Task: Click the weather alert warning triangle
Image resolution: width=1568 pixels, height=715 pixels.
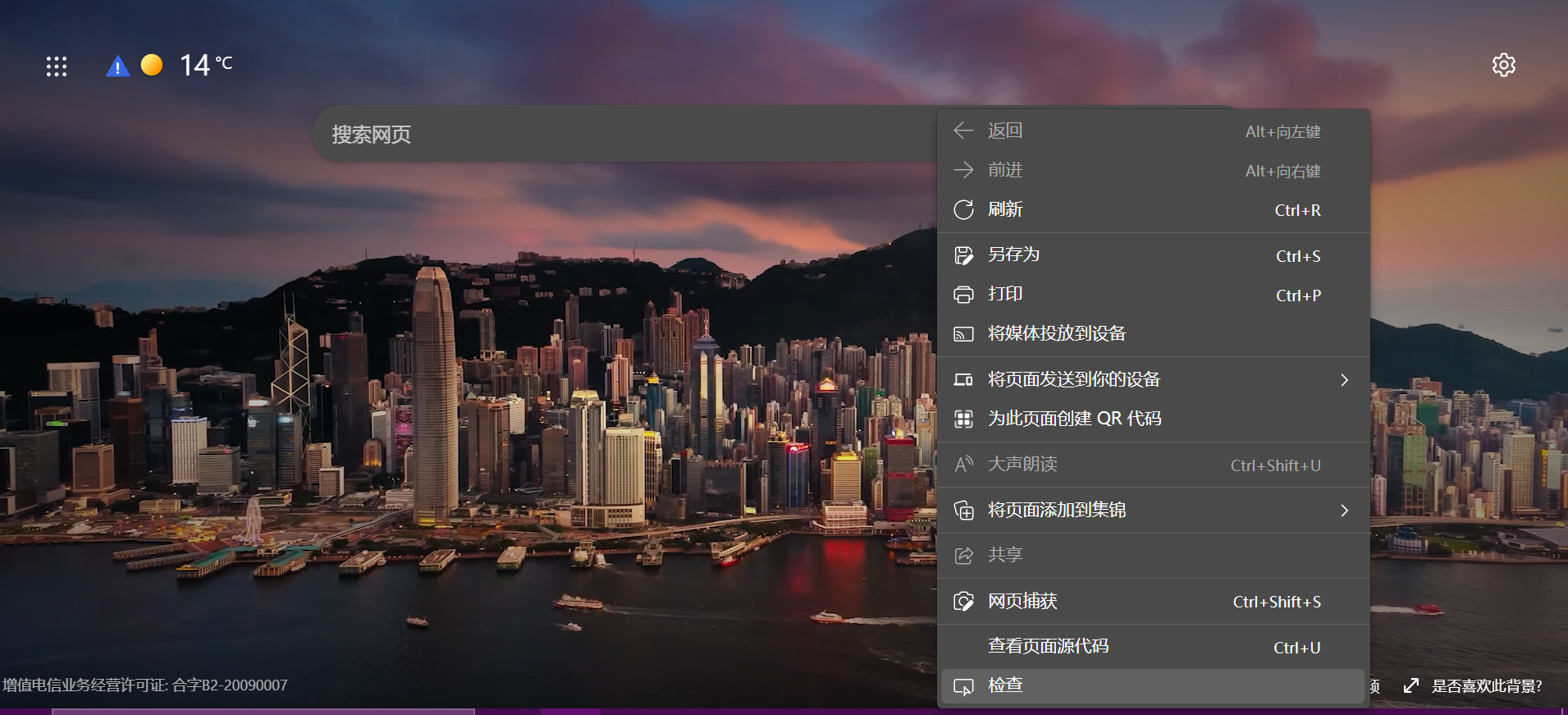Action: [117, 66]
